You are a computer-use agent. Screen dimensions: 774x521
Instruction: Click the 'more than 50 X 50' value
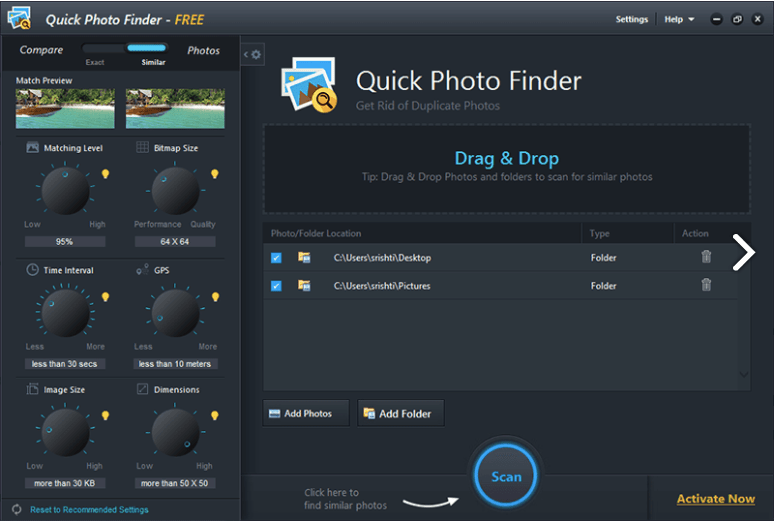pos(175,483)
